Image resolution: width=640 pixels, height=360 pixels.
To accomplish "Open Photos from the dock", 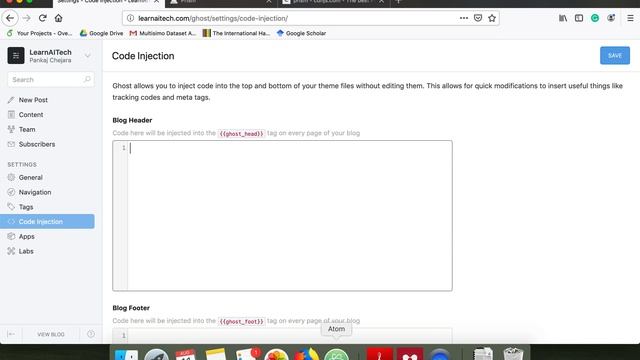I will (x=276, y=354).
